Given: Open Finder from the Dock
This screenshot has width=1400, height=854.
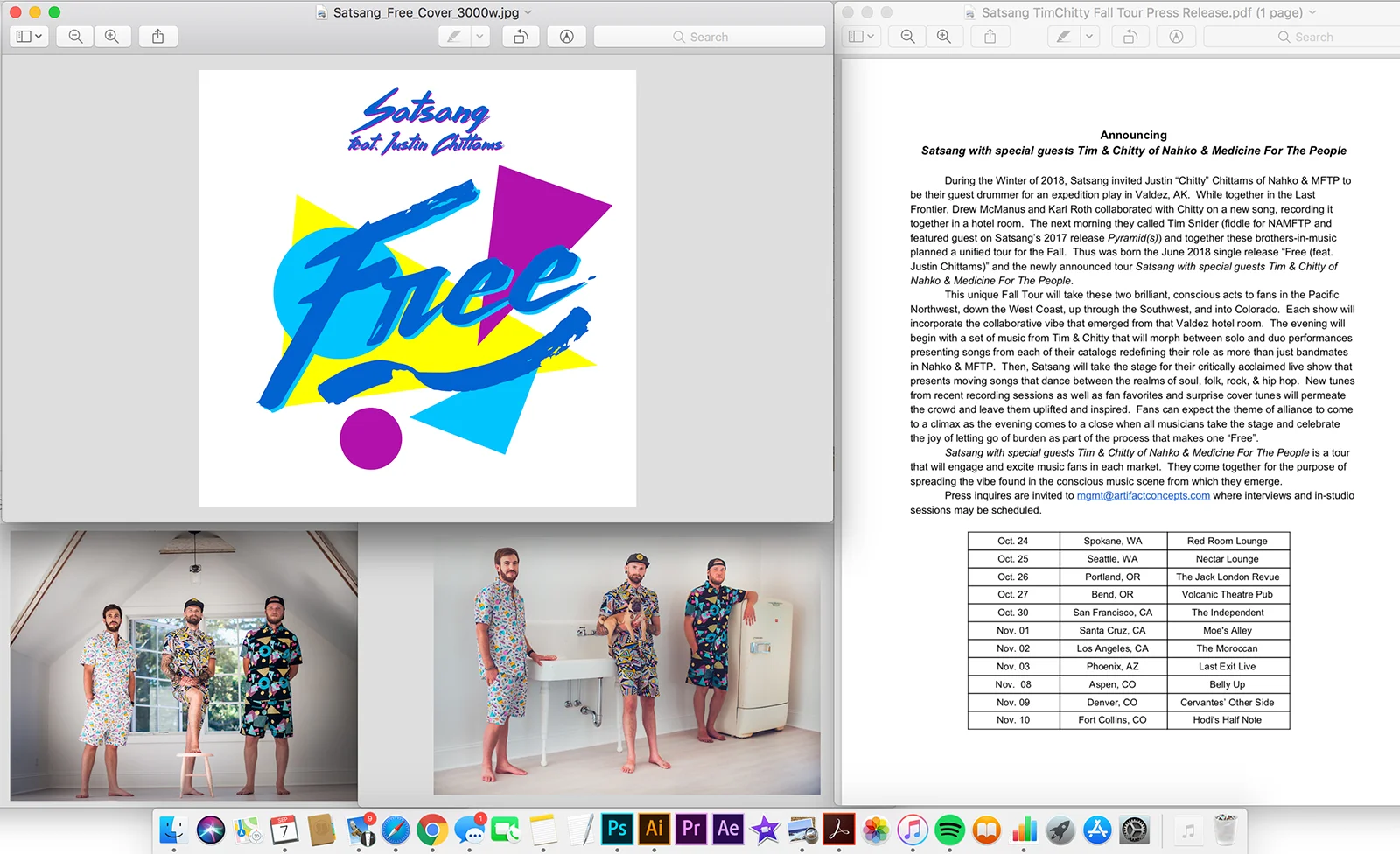Looking at the screenshot, I should click(x=173, y=829).
